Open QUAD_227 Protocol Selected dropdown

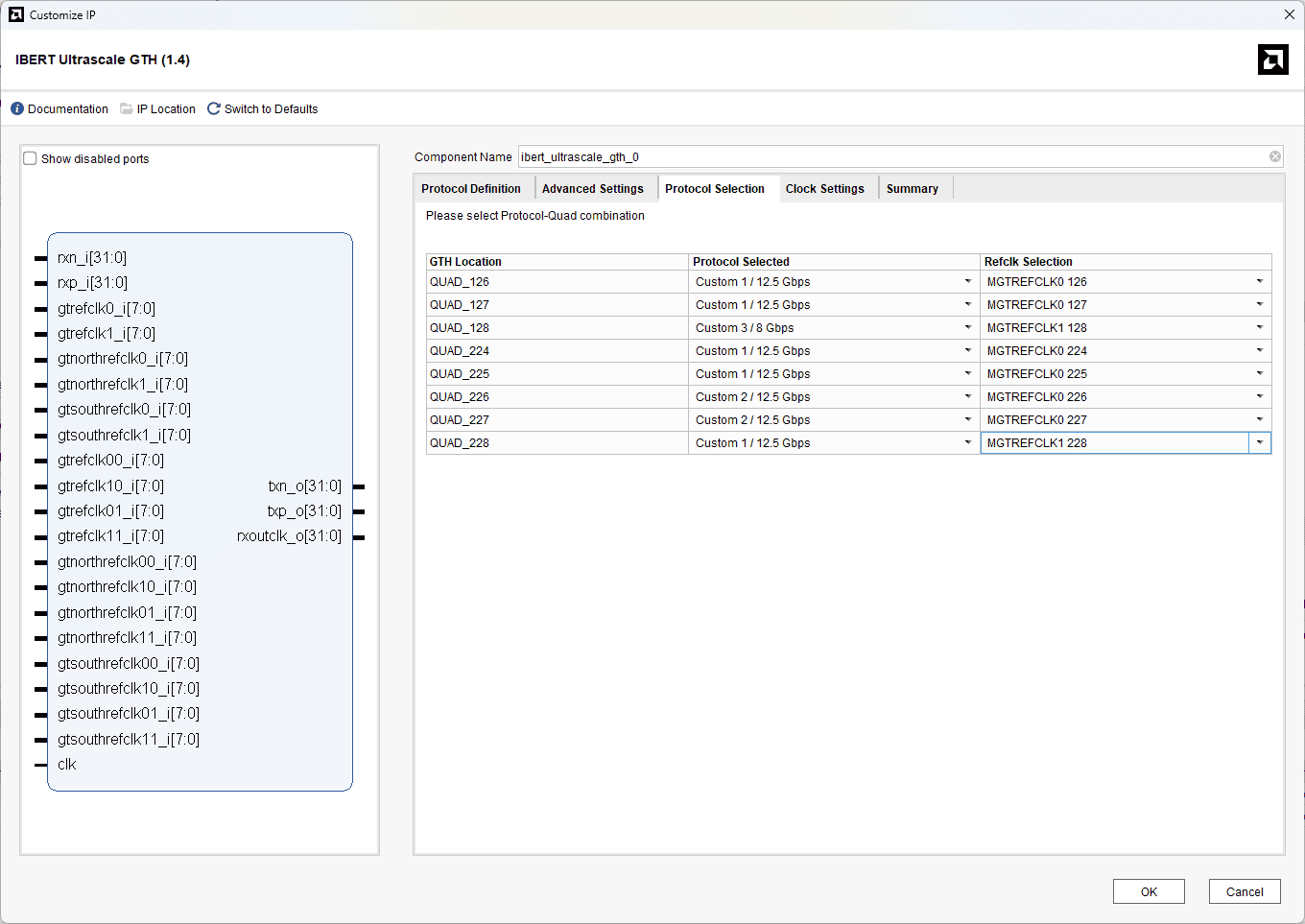point(967,420)
